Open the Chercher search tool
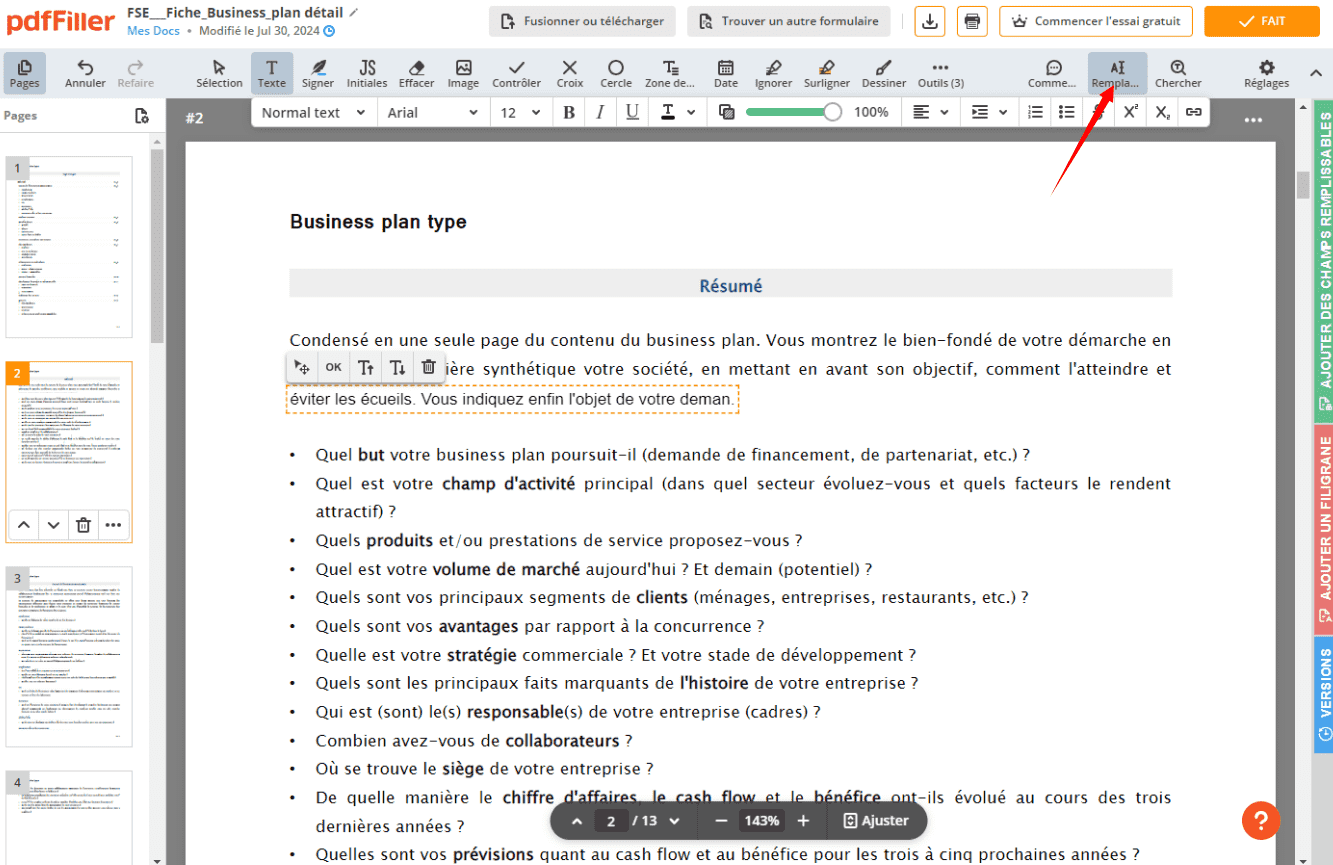This screenshot has width=1333, height=865. point(1178,73)
